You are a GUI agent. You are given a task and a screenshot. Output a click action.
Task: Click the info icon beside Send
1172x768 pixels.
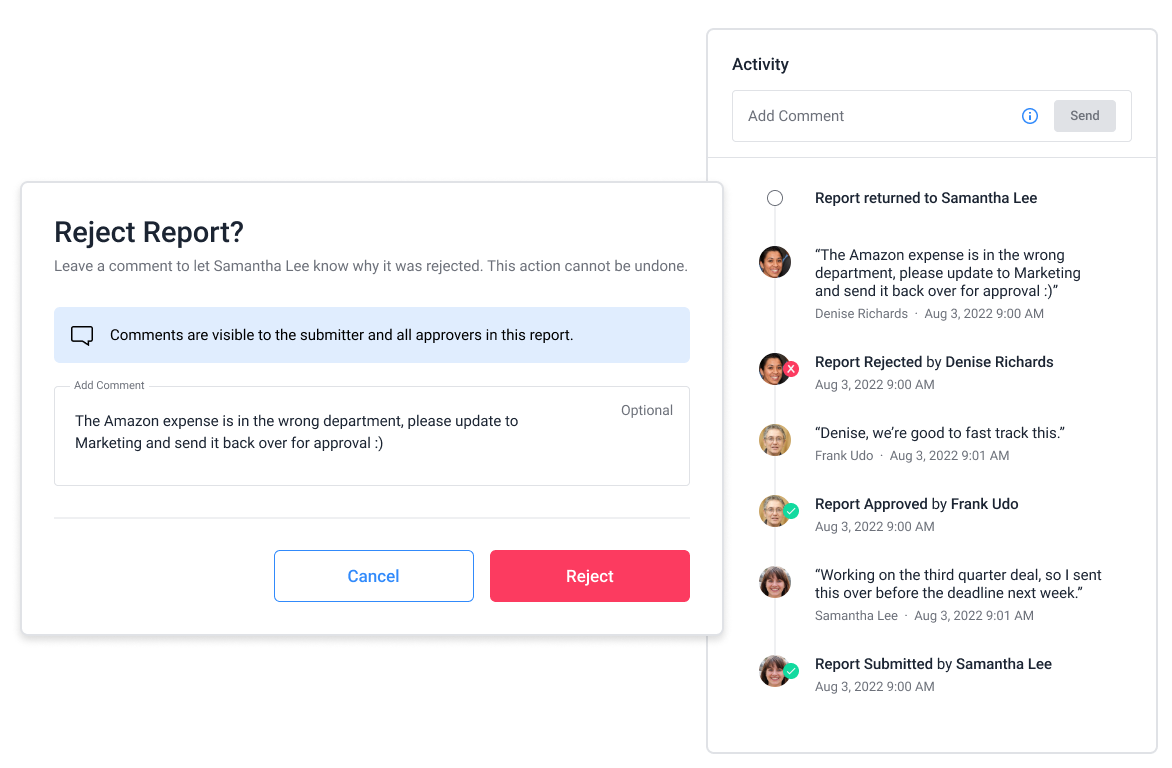[1030, 116]
